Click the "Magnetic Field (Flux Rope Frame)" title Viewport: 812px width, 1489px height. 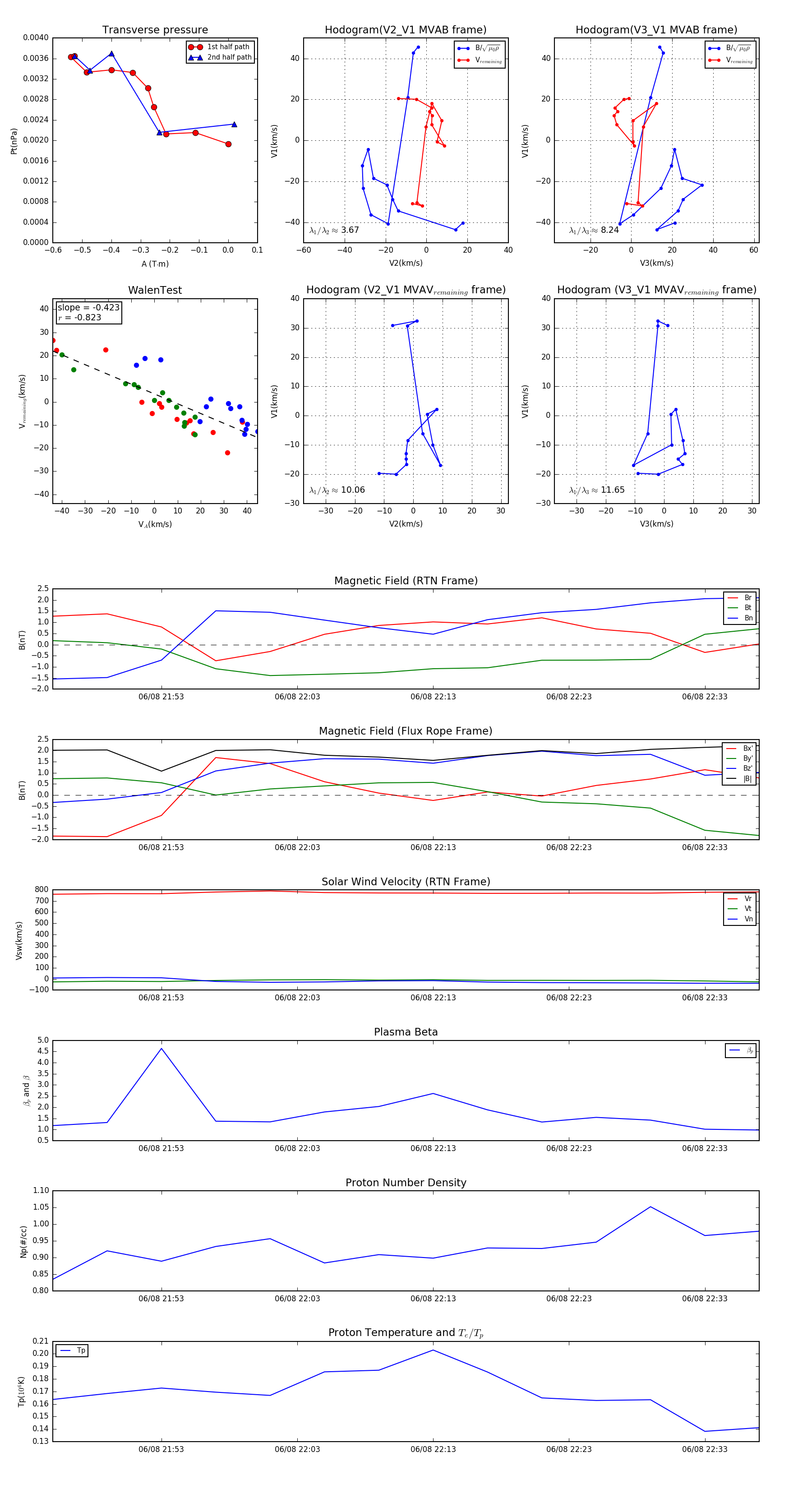[x=406, y=731]
